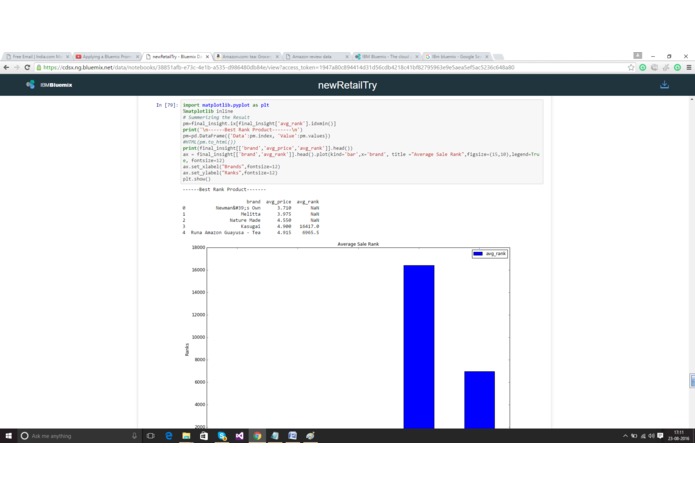Select the newRetailTry Bluemix tab
Screen dimensions: 695x494
[x=176, y=57]
